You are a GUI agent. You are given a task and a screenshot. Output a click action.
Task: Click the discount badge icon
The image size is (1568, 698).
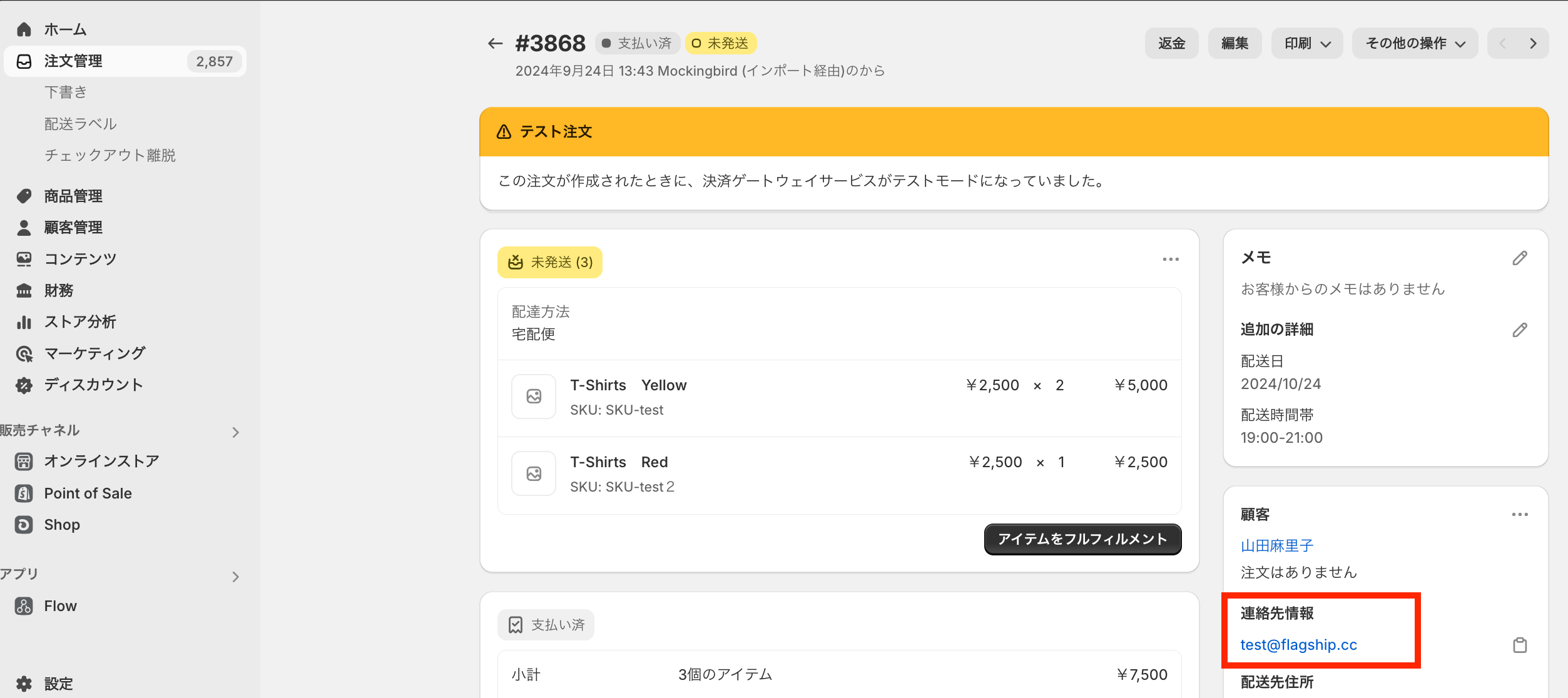tap(24, 385)
